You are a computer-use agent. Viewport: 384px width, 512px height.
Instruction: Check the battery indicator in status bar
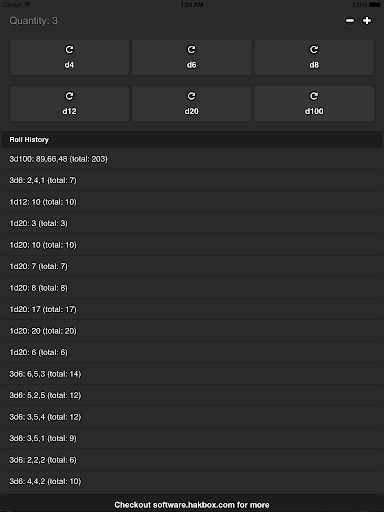(375, 5)
